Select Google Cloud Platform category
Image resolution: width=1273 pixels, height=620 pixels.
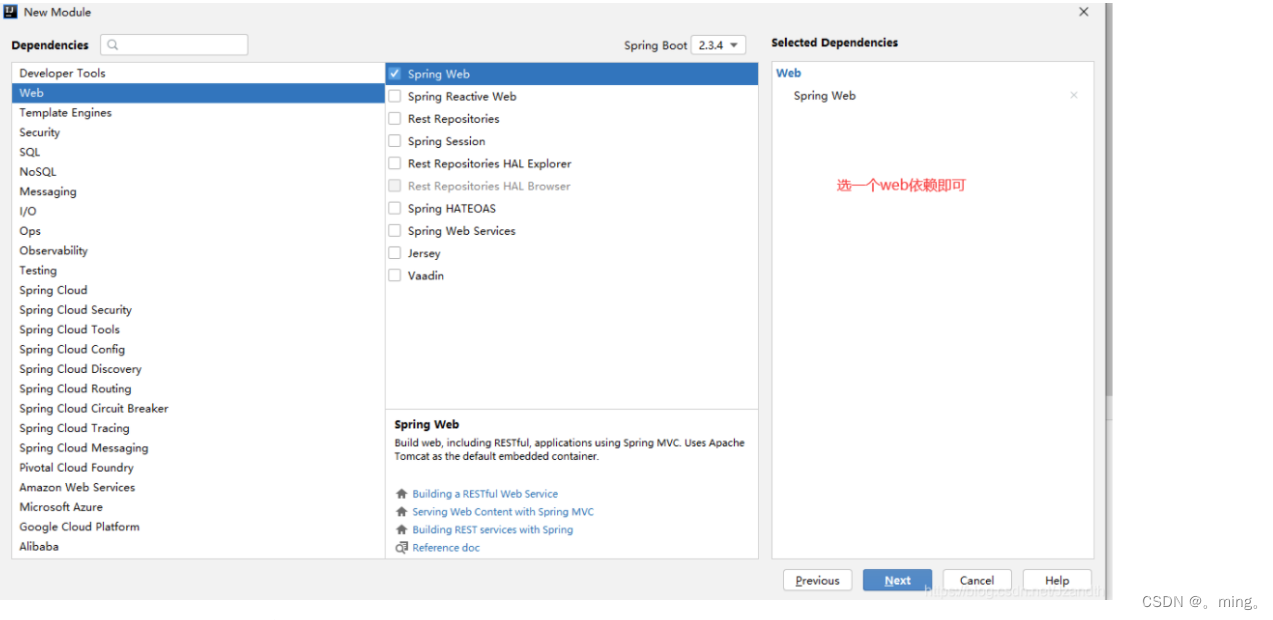pyautogui.click(x=198, y=527)
